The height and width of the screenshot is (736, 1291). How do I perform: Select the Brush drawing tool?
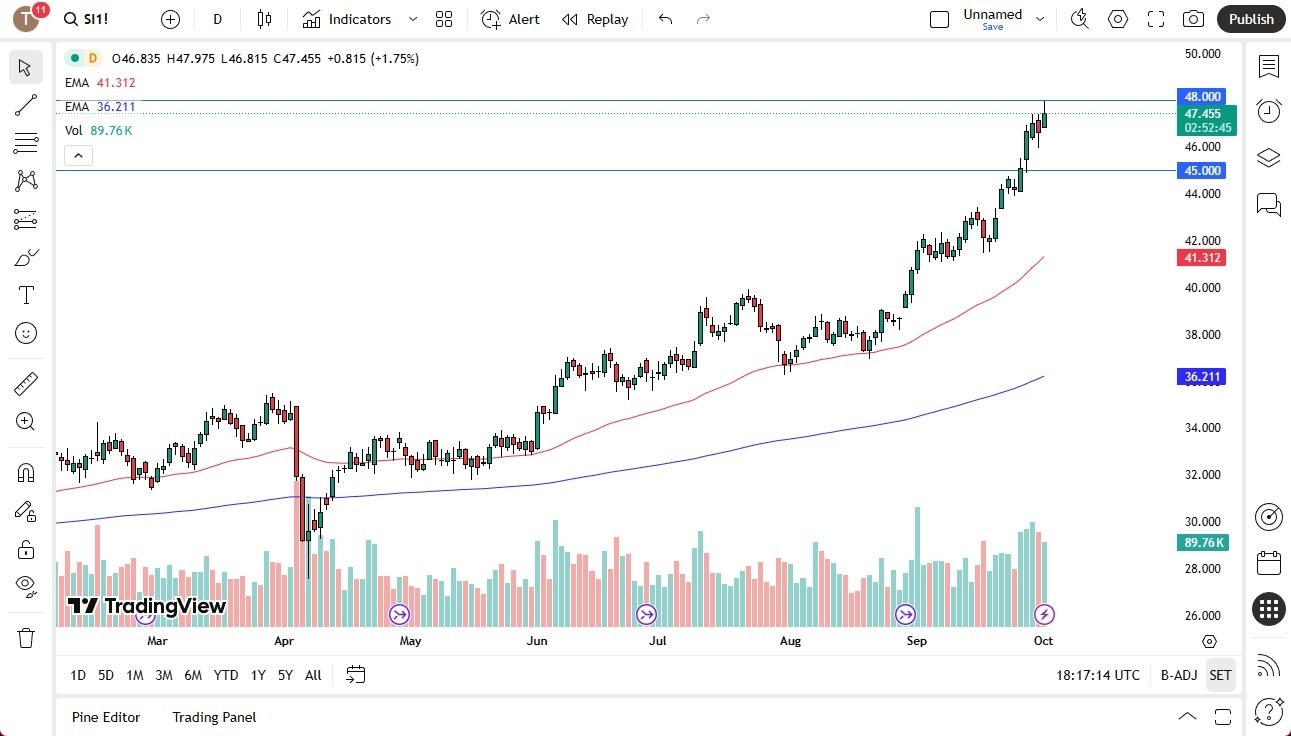tap(26, 257)
